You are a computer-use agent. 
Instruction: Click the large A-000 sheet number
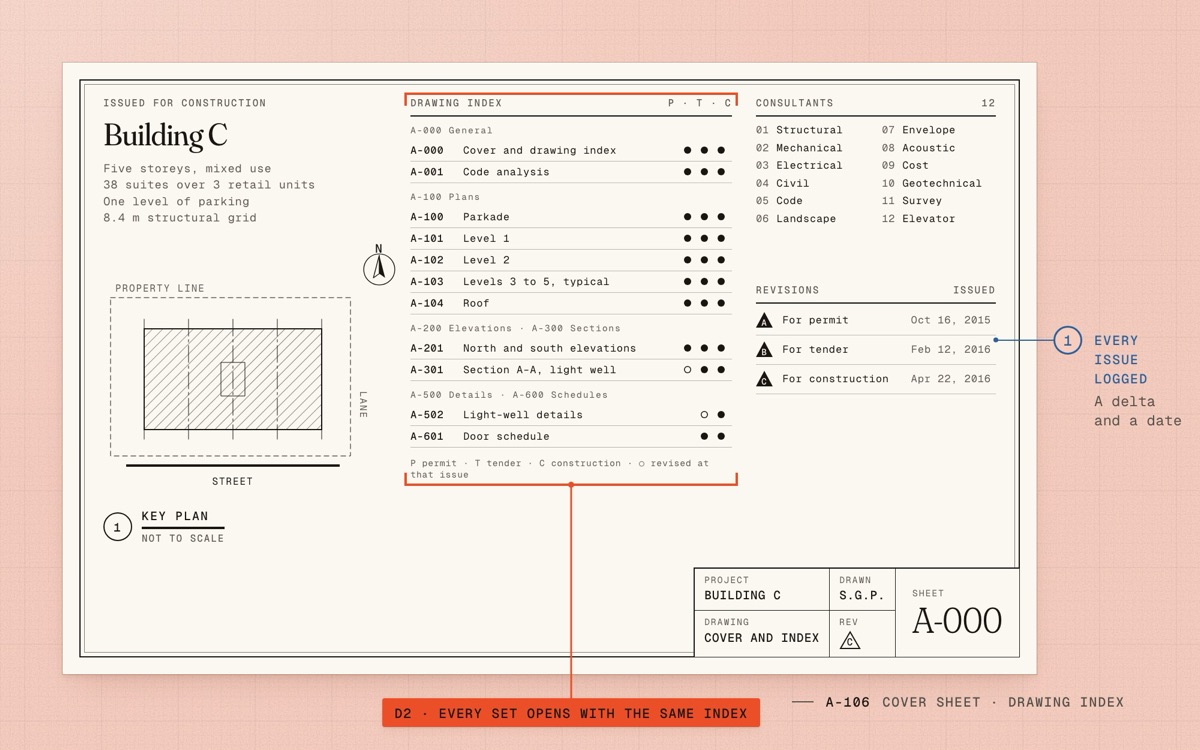pyautogui.click(x=957, y=621)
